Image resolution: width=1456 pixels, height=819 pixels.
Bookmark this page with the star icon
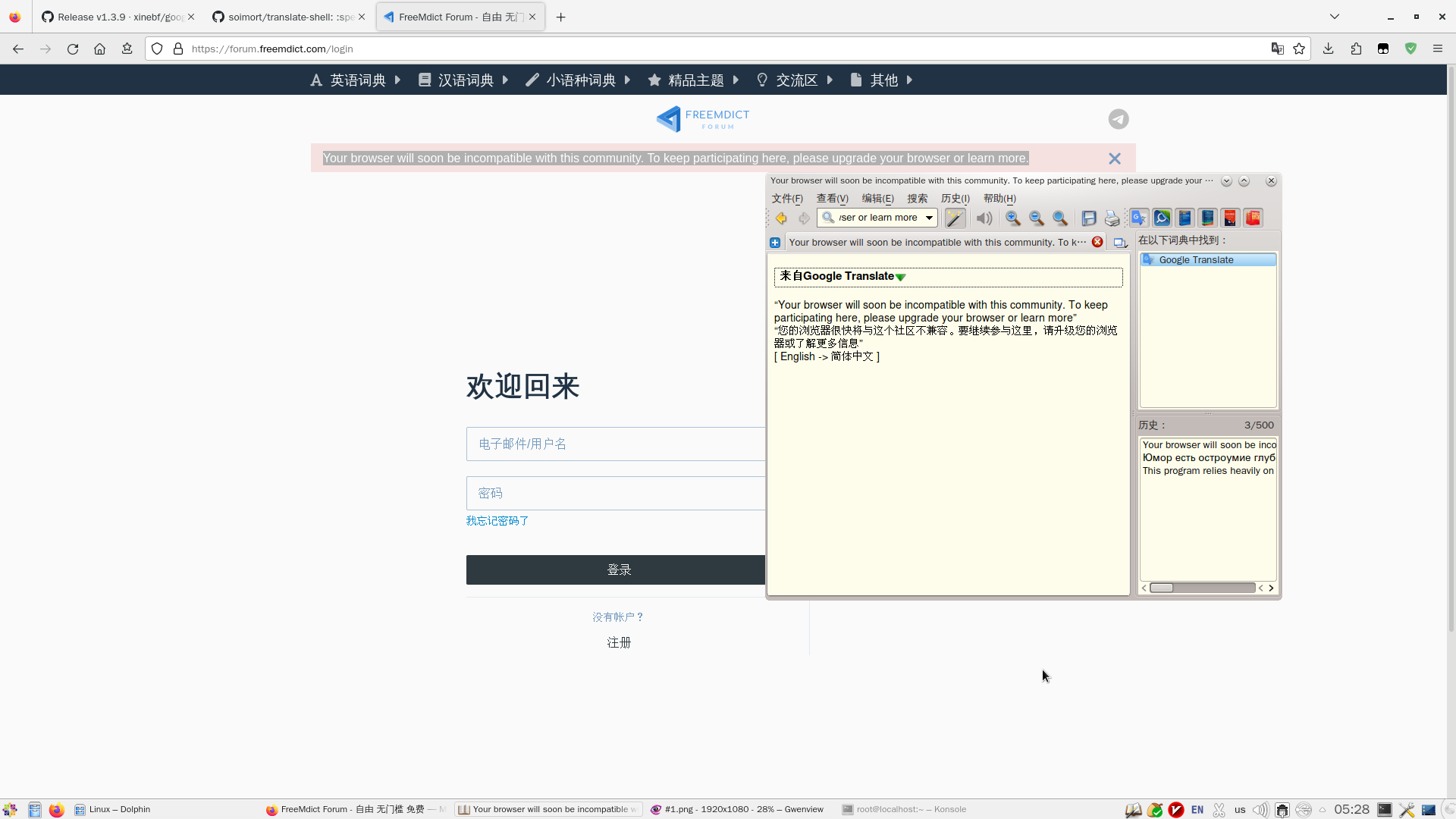click(1299, 49)
